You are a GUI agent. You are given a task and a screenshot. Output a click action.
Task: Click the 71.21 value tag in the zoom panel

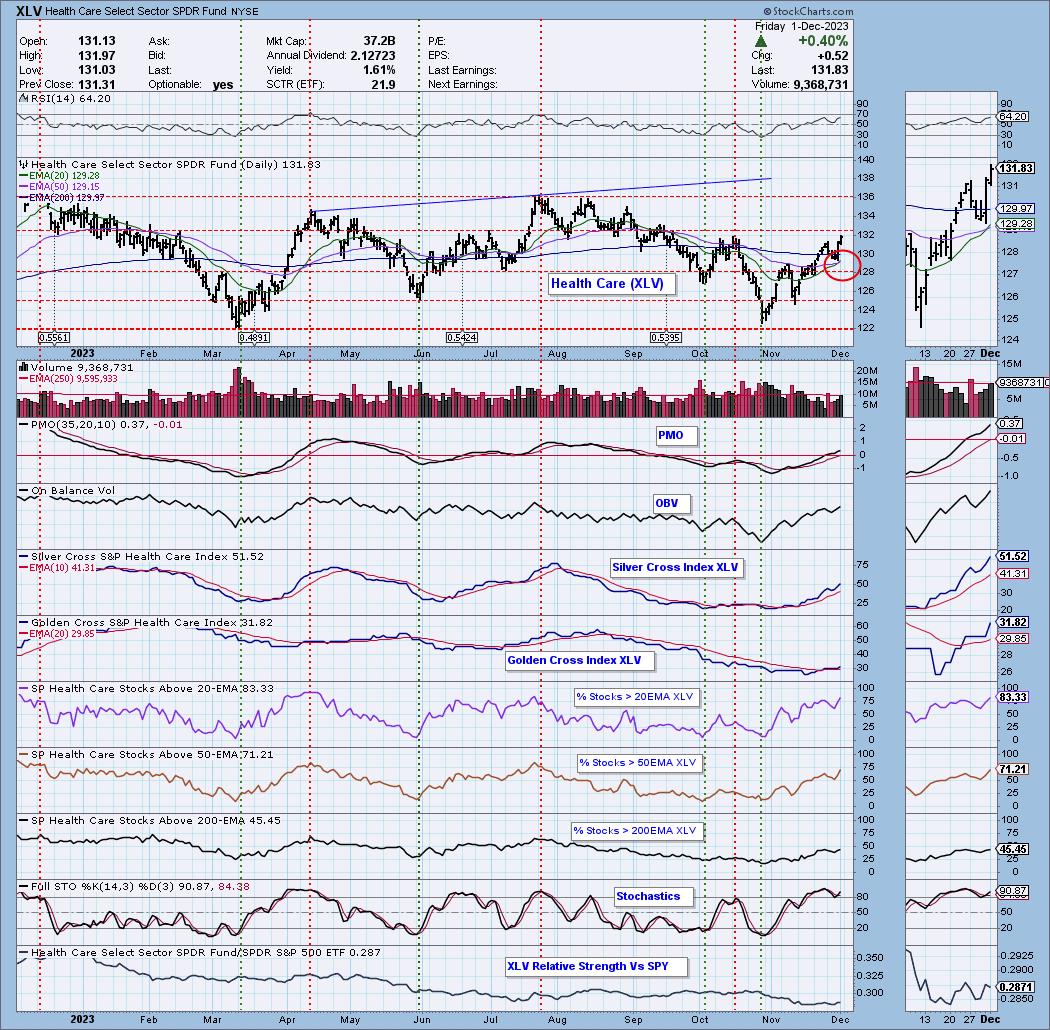[x=1012, y=769]
